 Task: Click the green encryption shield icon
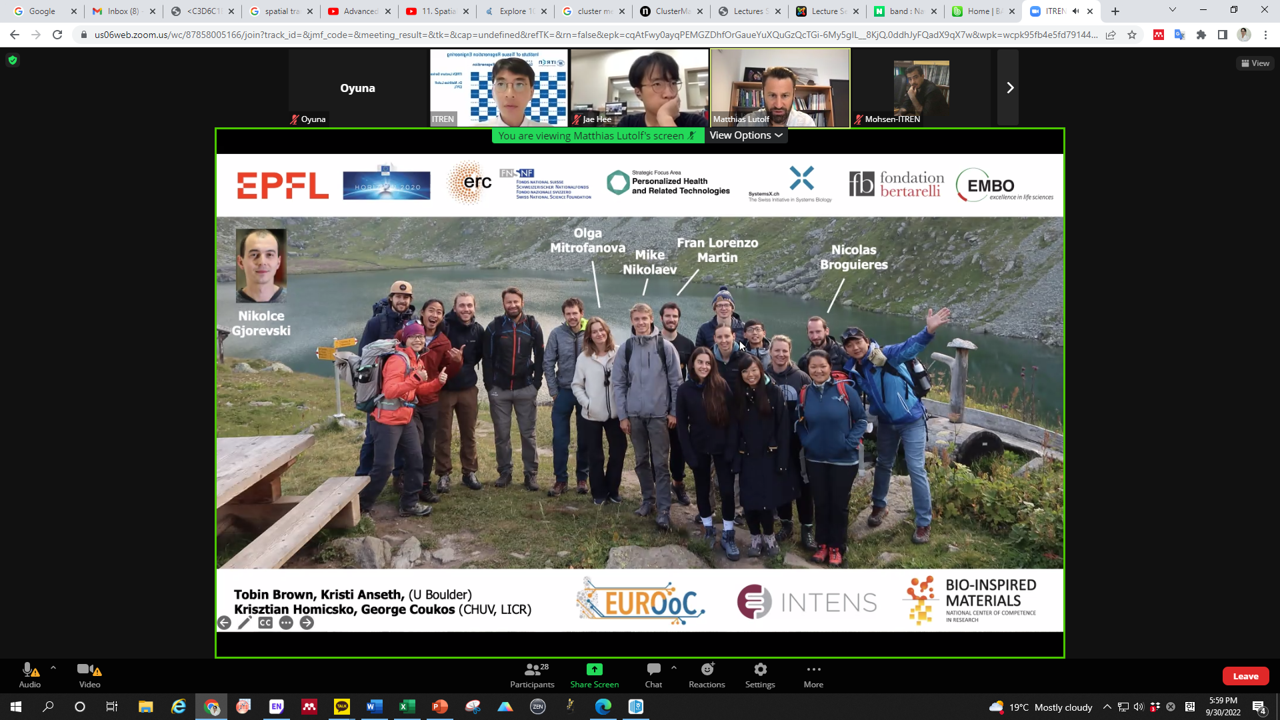[13, 61]
